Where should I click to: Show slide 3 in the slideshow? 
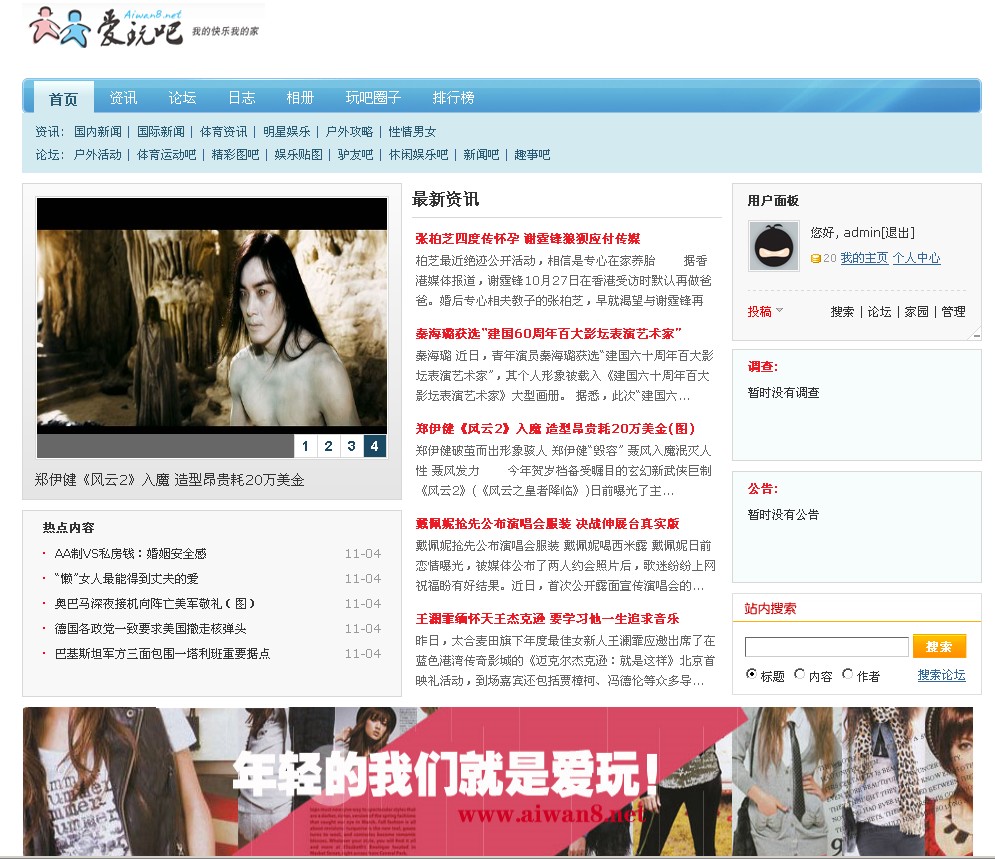coord(351,446)
